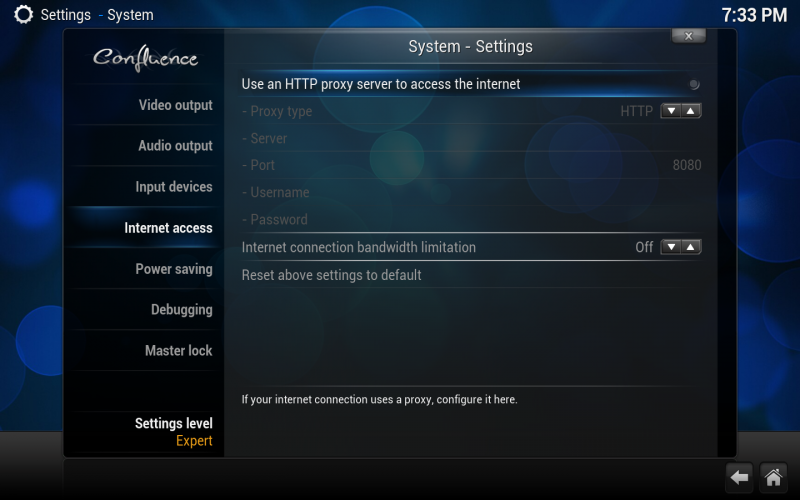Close the System Settings dialog
Image resolution: width=800 pixels, height=500 pixels.
(x=689, y=36)
